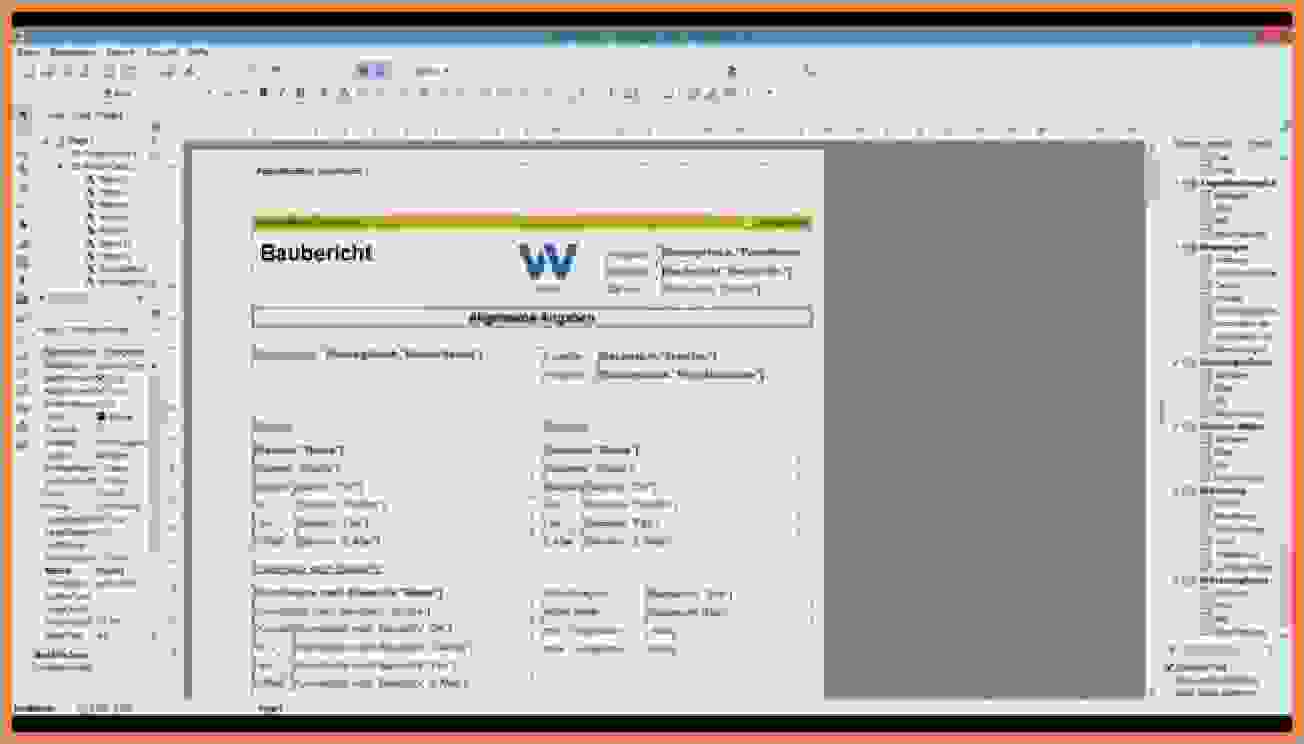Toggle Italic formatting in the toolbar
1304x744 pixels.
[x=281, y=93]
